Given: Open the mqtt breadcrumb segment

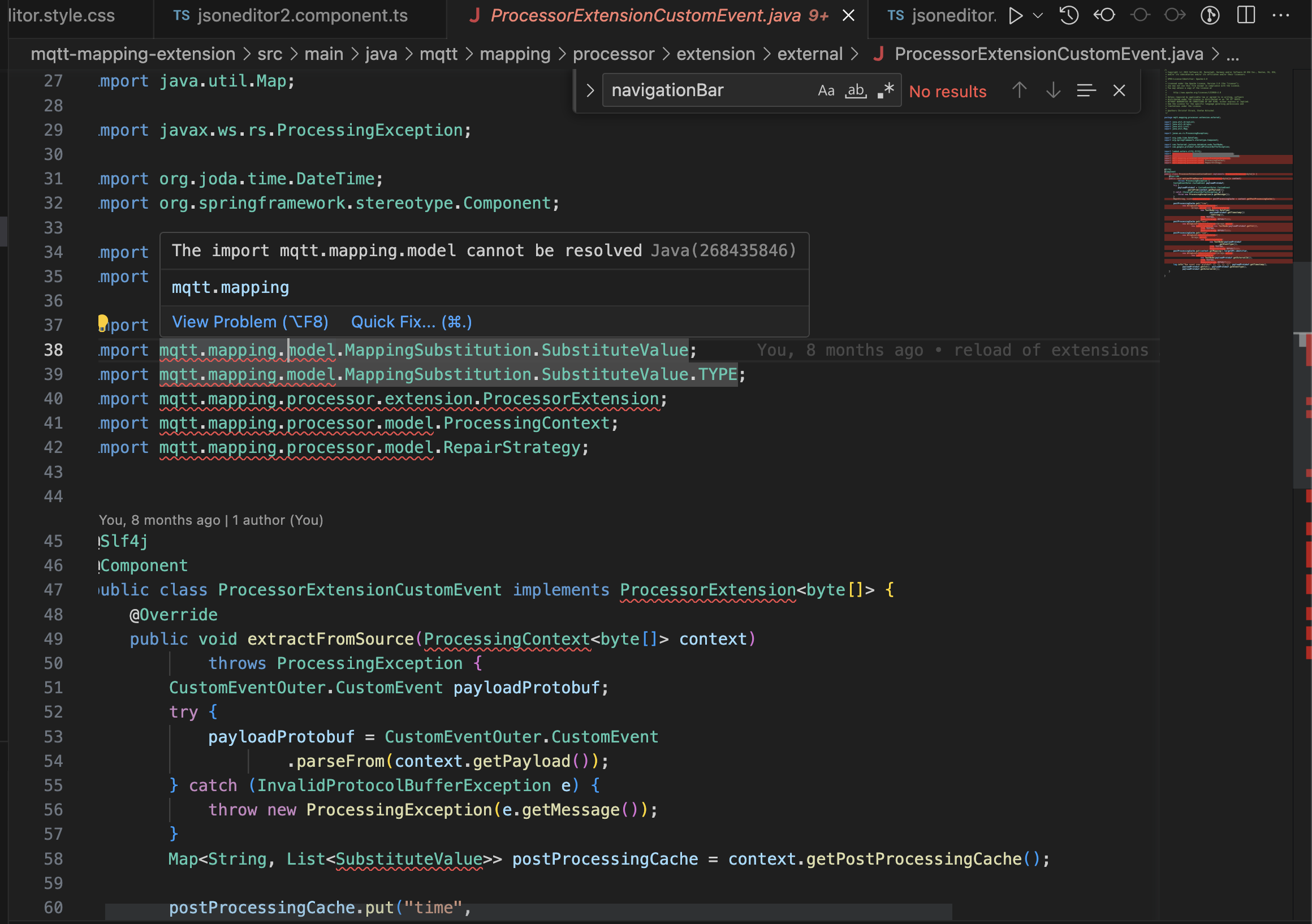Looking at the screenshot, I should point(438,54).
